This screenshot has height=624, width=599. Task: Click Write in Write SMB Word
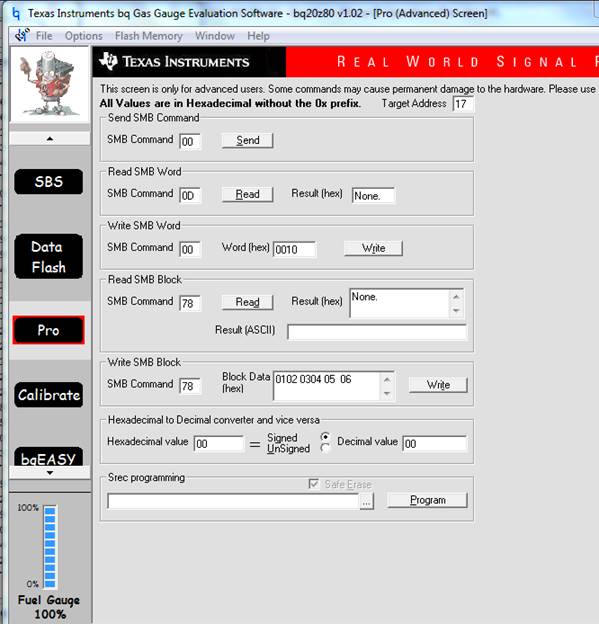tap(373, 248)
